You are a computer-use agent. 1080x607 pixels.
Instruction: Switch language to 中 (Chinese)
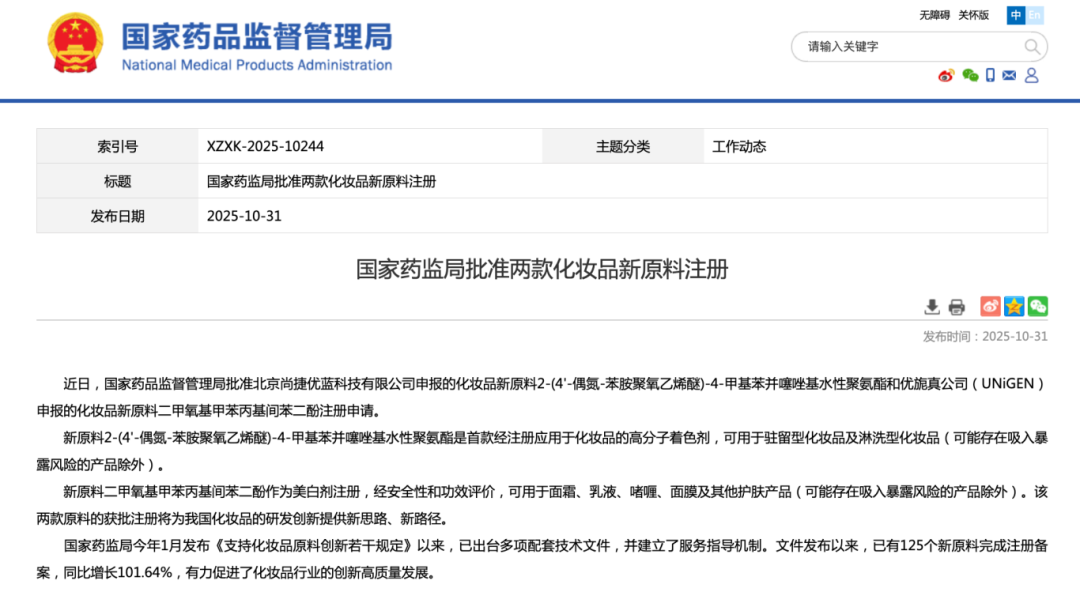[1016, 15]
